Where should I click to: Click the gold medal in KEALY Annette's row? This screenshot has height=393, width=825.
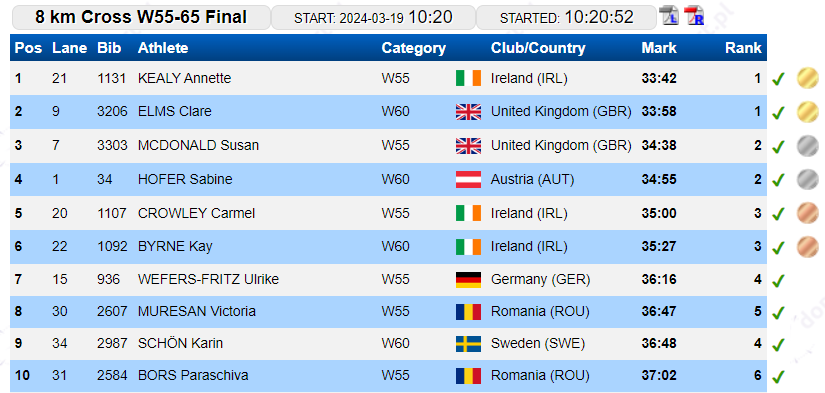click(807, 78)
